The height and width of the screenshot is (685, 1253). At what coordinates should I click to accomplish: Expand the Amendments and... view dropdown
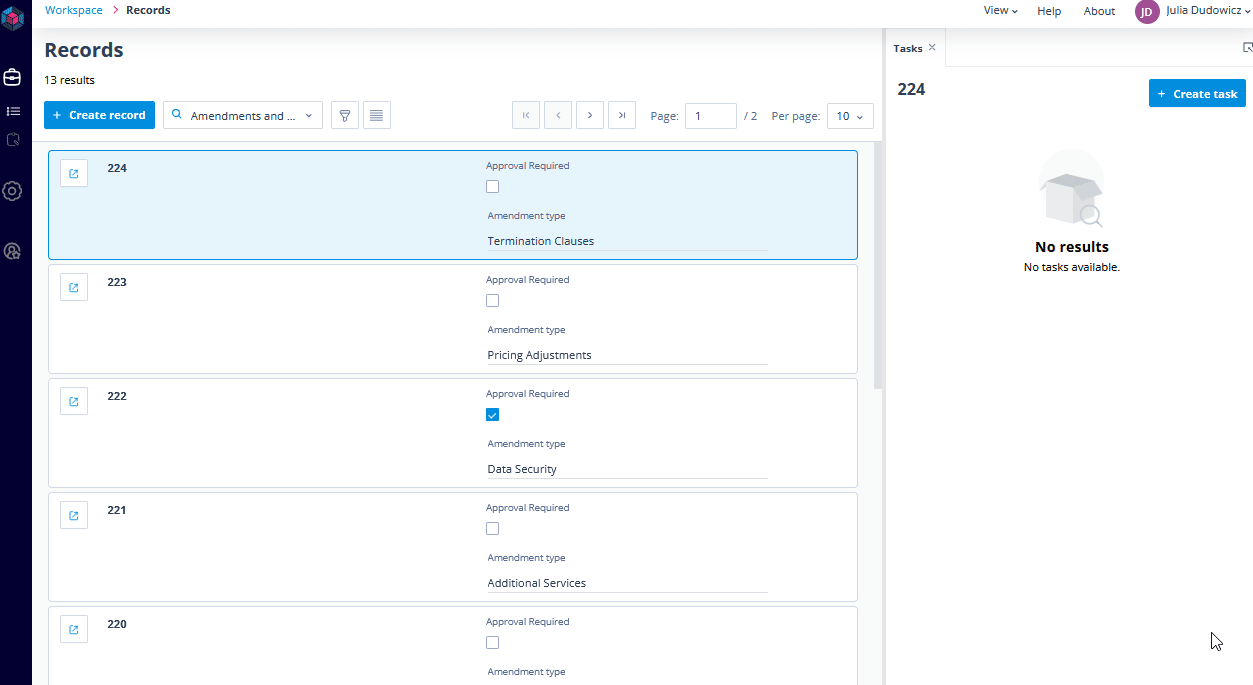coord(243,116)
